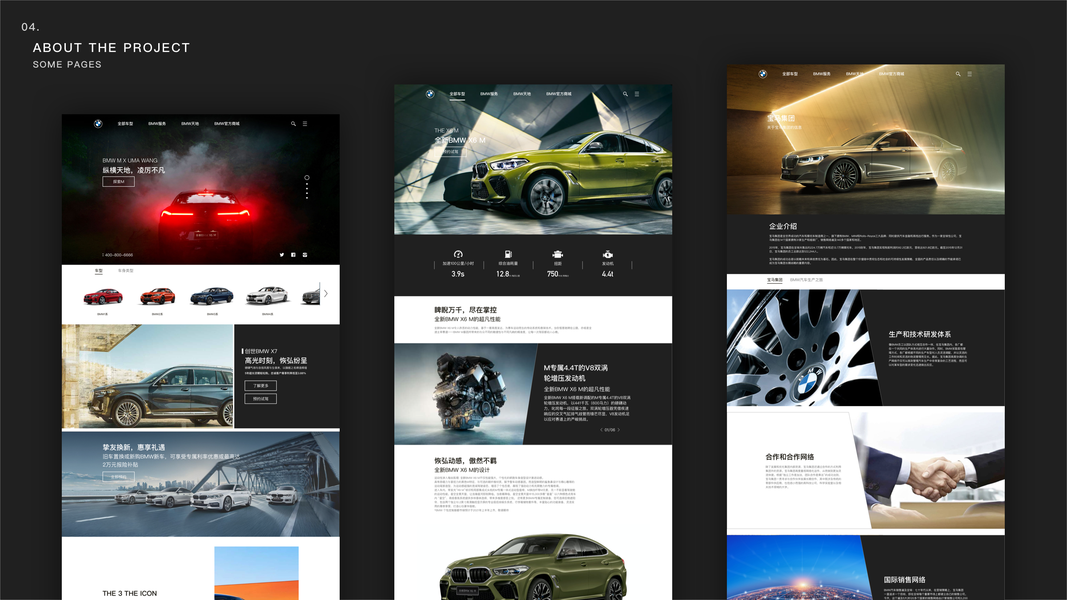The height and width of the screenshot is (600, 1067).
Task: Click 睥睨万千，尽在掌控 heading
Action: (x=465, y=310)
